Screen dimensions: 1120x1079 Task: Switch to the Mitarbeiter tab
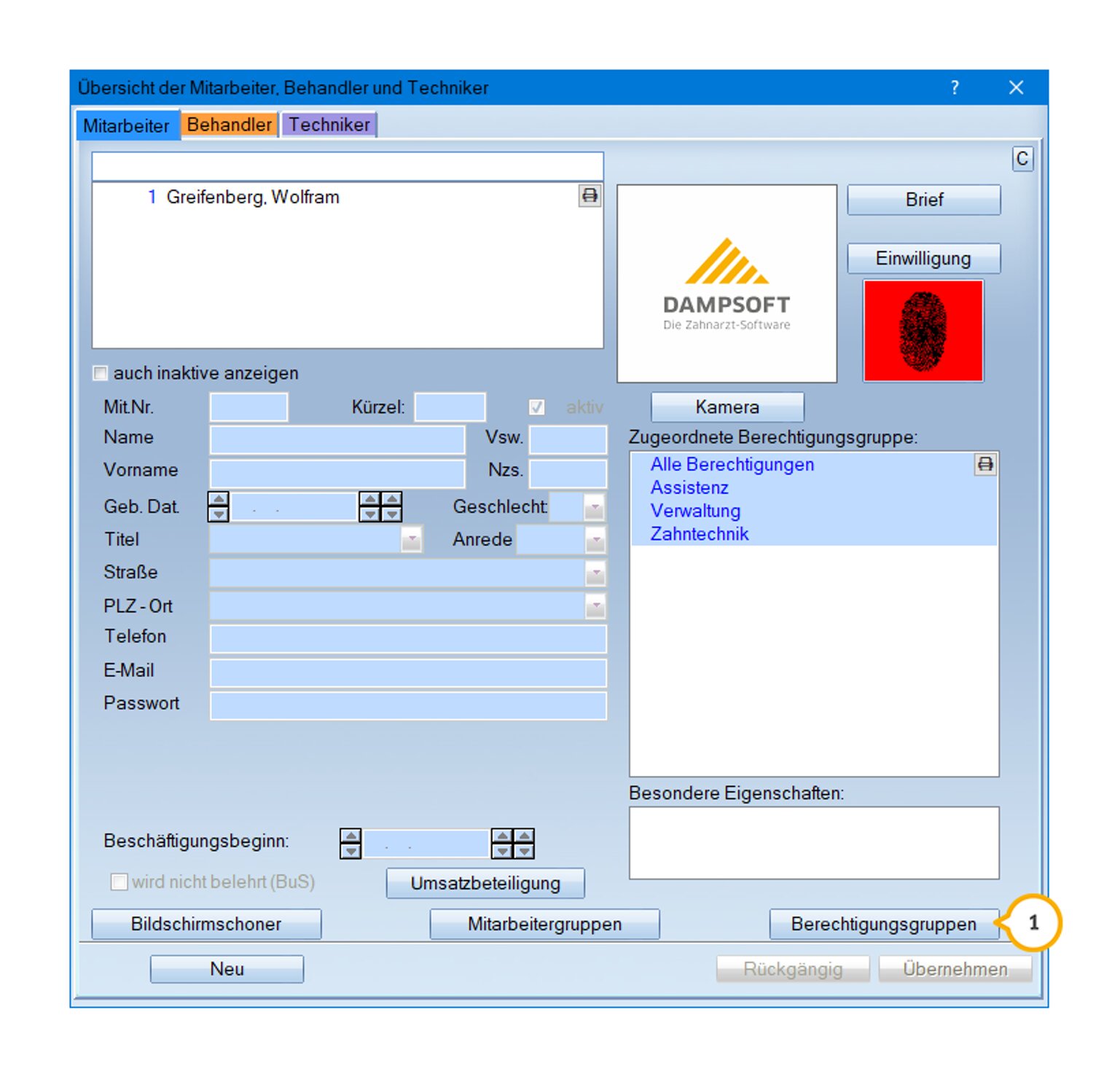(x=127, y=125)
